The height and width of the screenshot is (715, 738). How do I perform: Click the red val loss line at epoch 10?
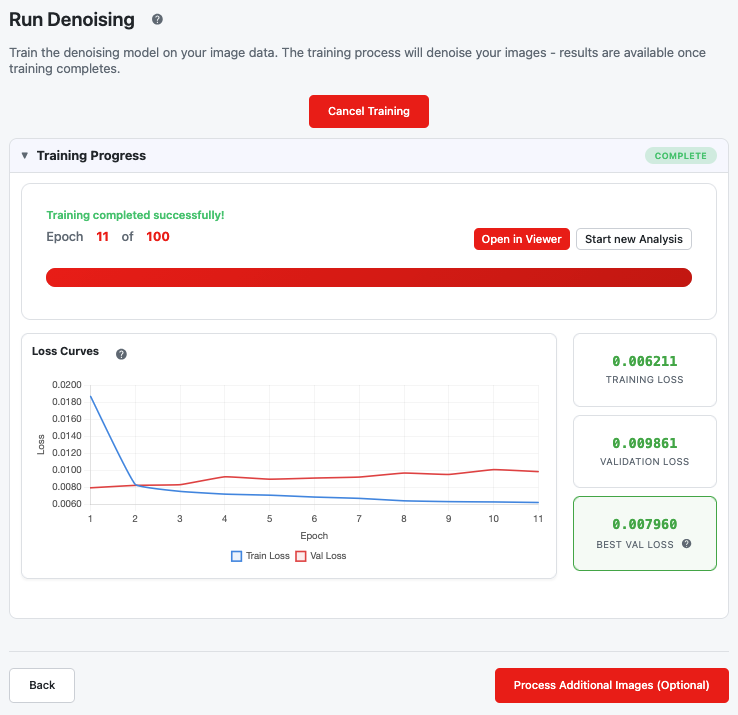[x=493, y=469]
